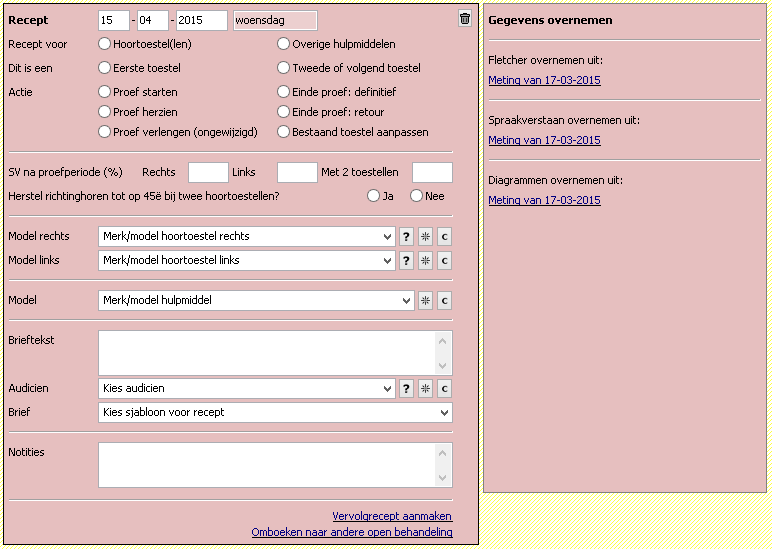Image resolution: width=772 pixels, height=549 pixels.
Task: Choose 'Eerste toestel' radio button
Action: (x=105, y=68)
